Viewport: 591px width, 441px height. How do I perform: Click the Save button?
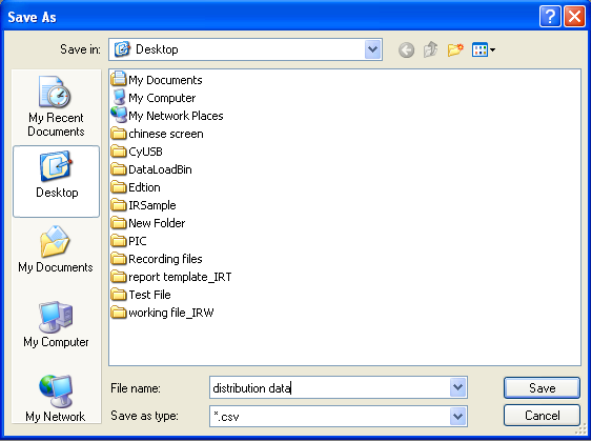(542, 388)
